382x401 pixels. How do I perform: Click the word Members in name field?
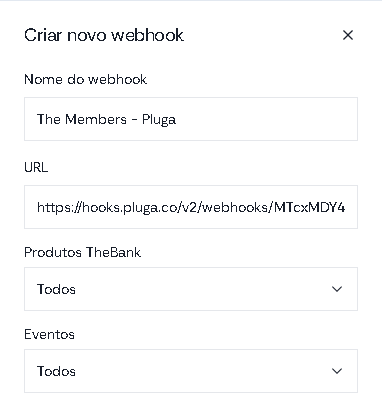pyautogui.click(x=96, y=119)
